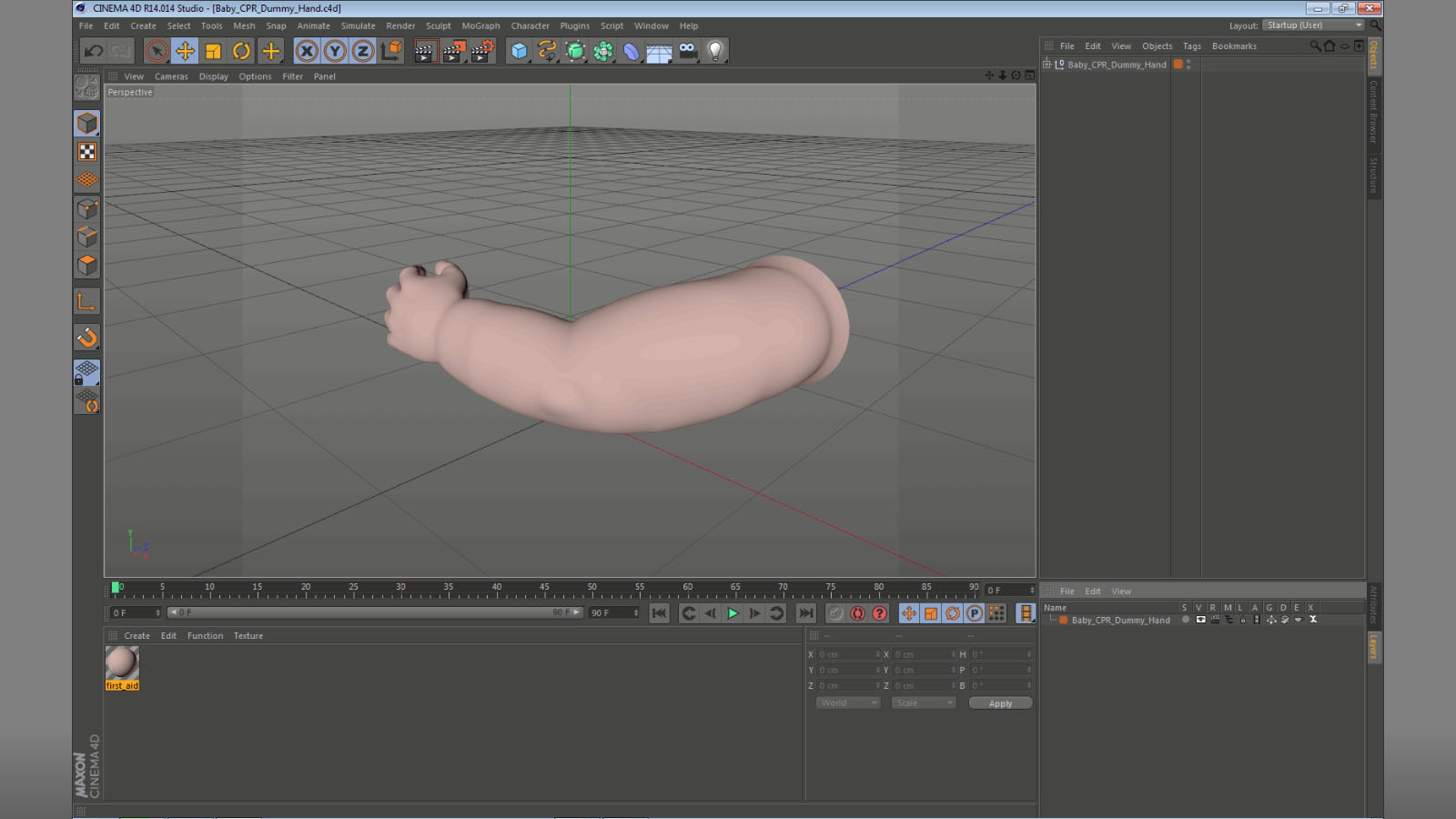Toggle the Z axis lock
This screenshot has width=1456, height=819.
[363, 51]
